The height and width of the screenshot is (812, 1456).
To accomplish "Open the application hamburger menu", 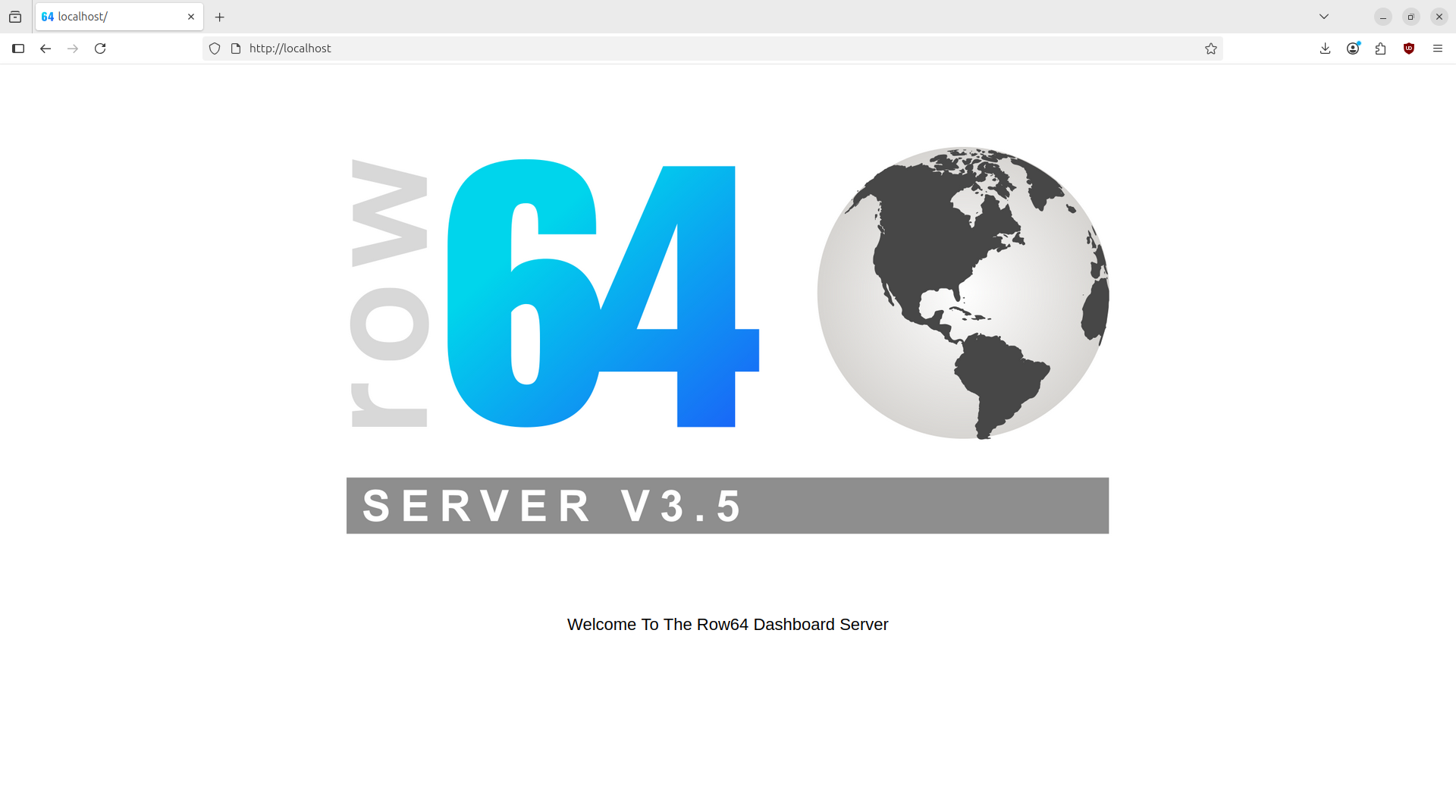I will tap(1438, 49).
